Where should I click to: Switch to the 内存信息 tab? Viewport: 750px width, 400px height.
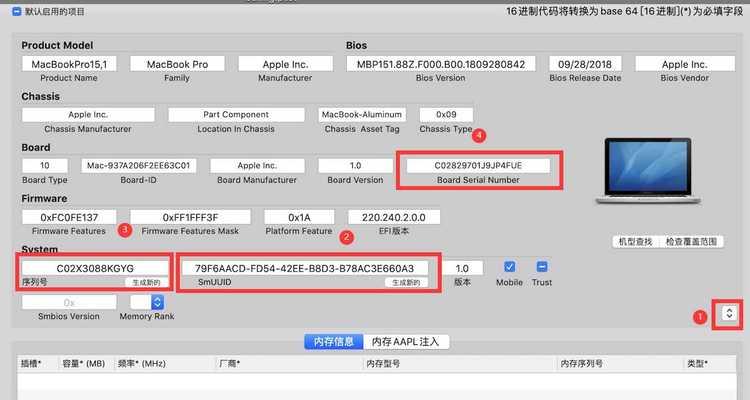tap(334, 342)
